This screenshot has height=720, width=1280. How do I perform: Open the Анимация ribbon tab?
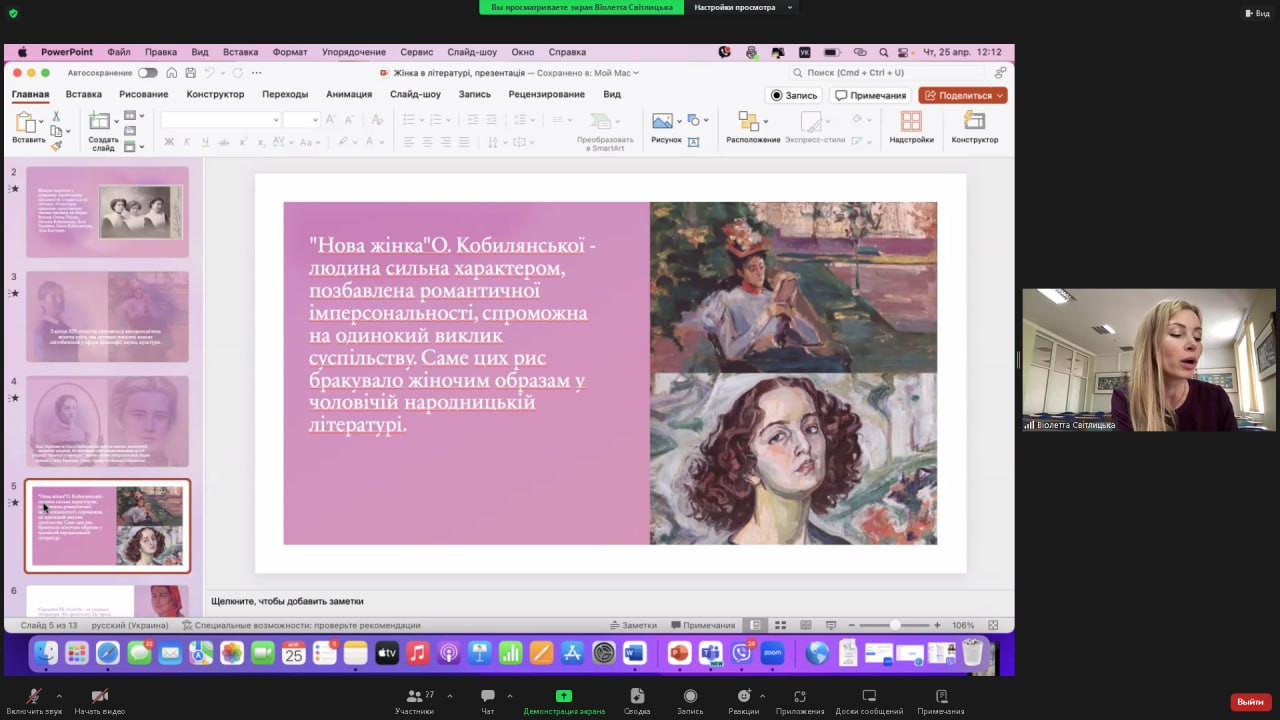click(348, 94)
